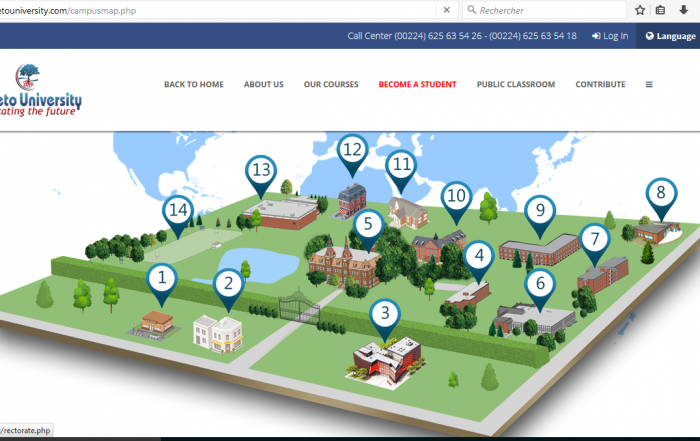
Task: Open the Language dropdown
Action: (670, 36)
